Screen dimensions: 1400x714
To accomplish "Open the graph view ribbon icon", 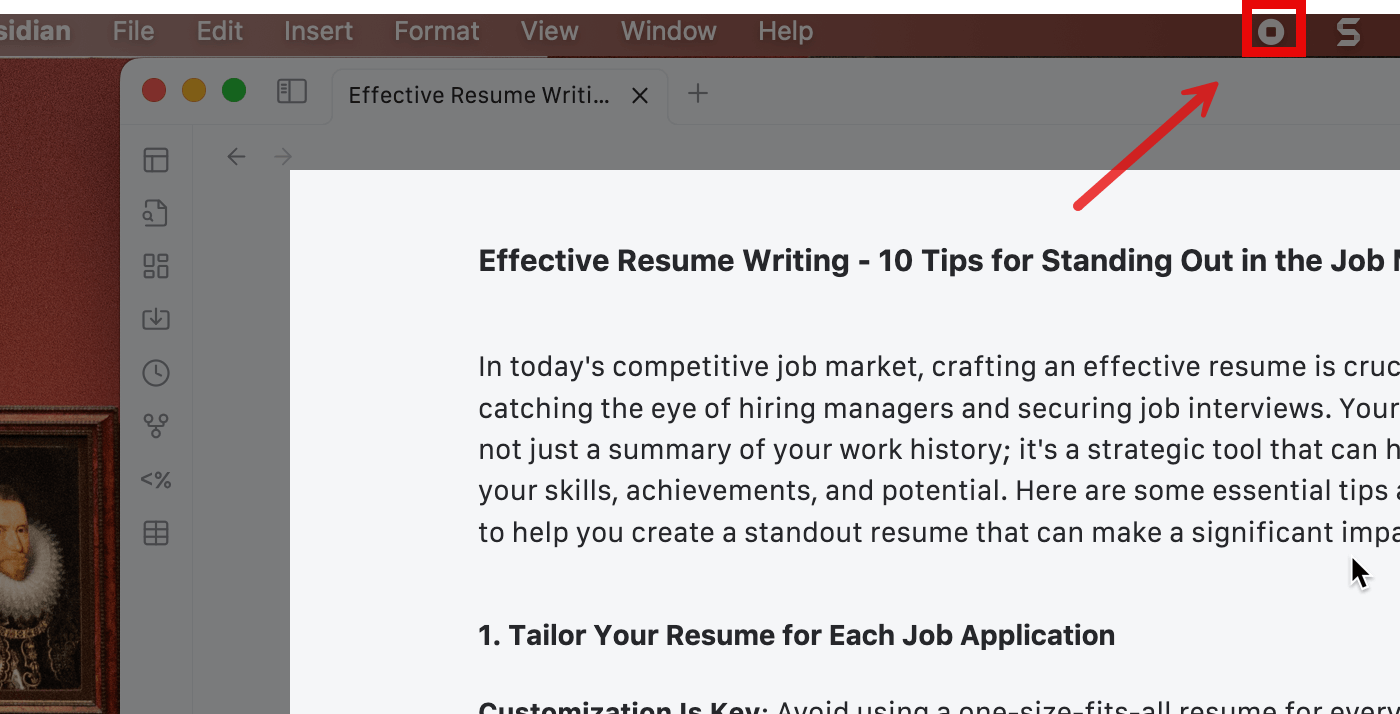I will [156, 426].
